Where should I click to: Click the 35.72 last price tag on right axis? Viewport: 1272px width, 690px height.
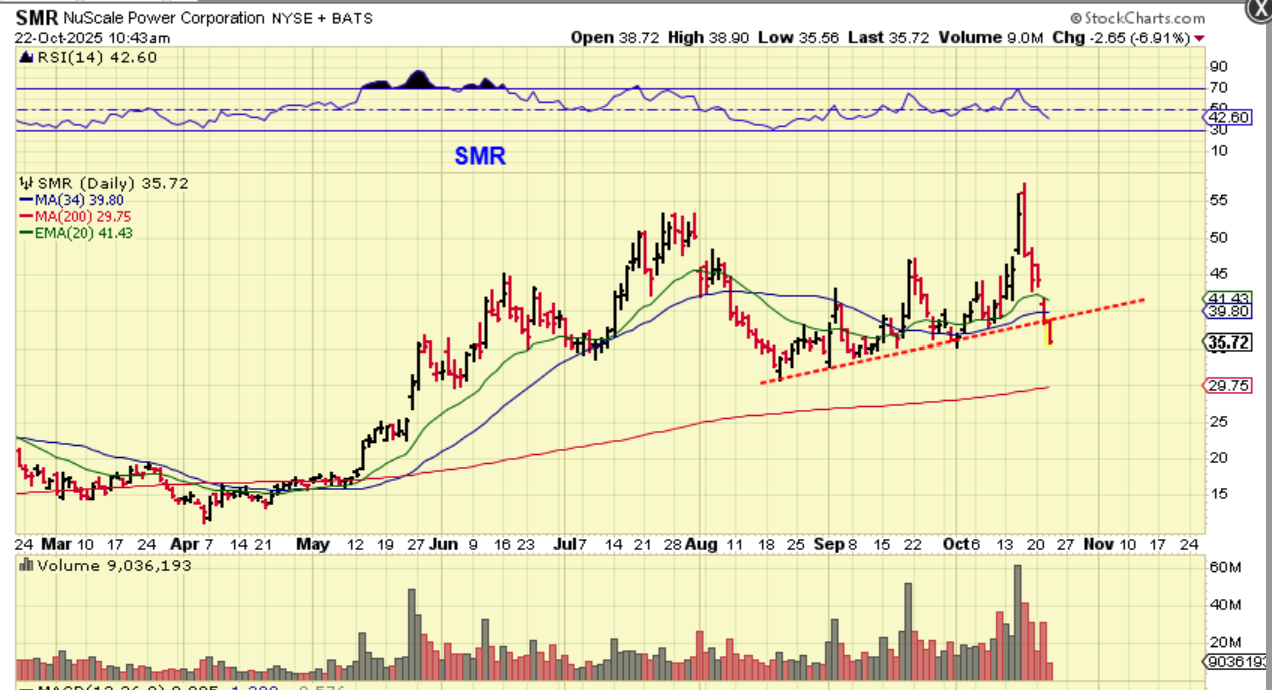click(x=1229, y=341)
